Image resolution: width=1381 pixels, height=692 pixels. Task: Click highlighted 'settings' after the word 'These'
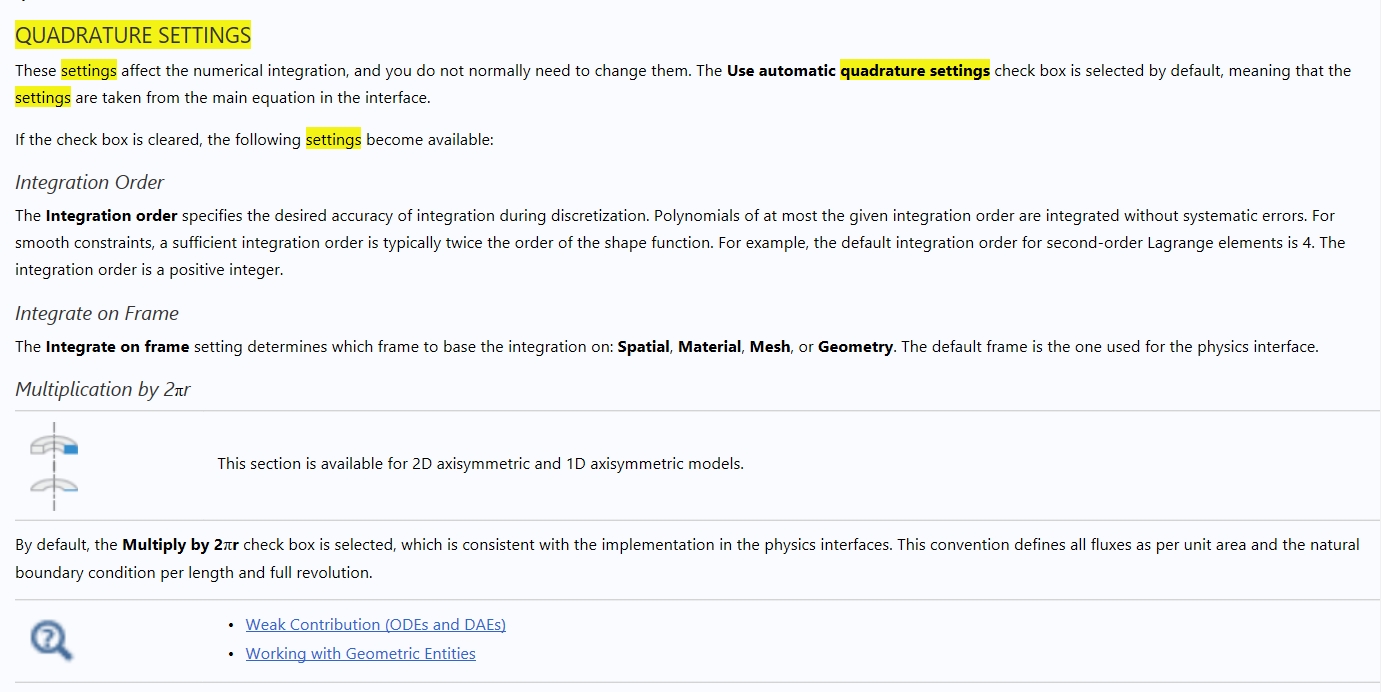point(89,71)
